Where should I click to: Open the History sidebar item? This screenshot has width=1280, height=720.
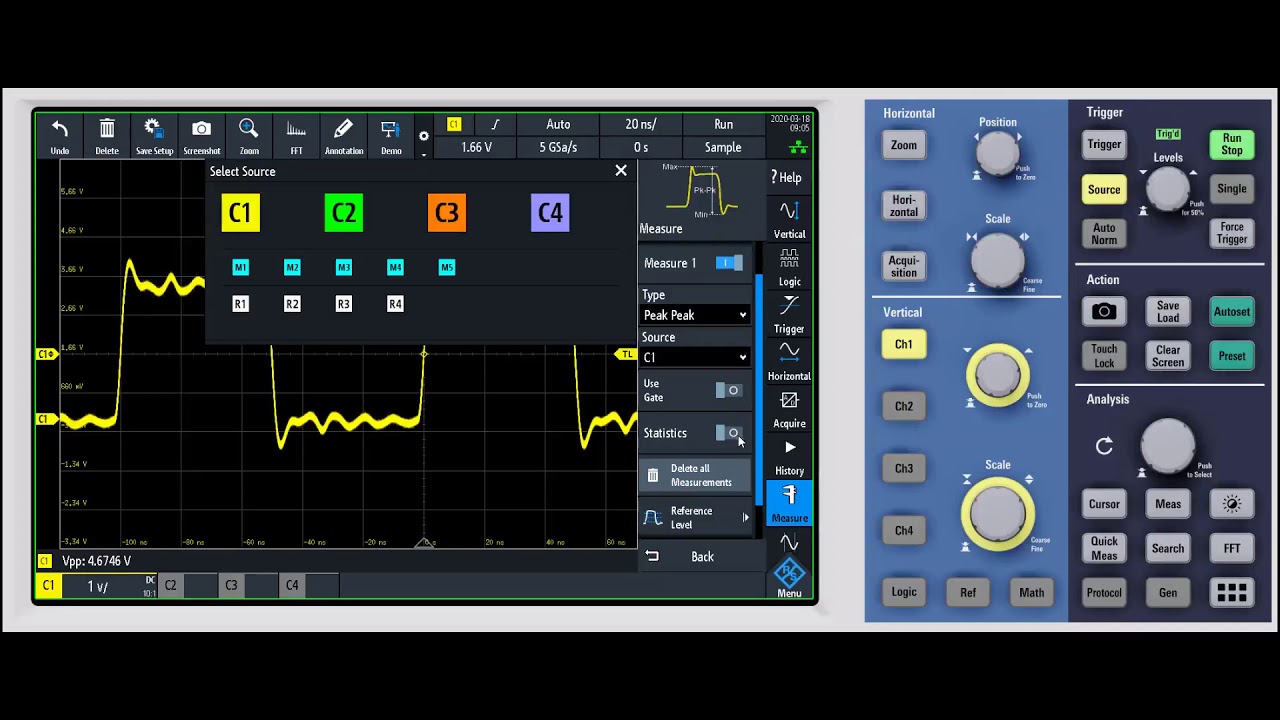click(x=789, y=457)
